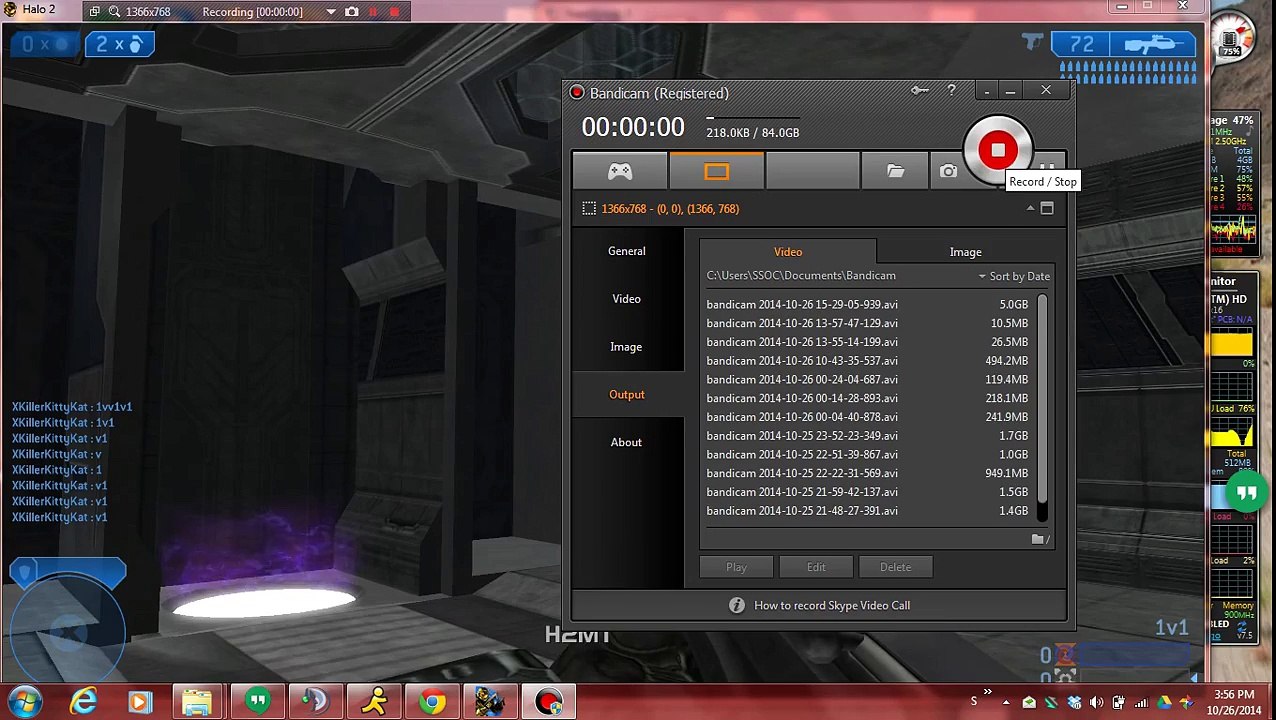This screenshot has width=1276, height=720.
Task: Click the Delete button
Action: 895,567
